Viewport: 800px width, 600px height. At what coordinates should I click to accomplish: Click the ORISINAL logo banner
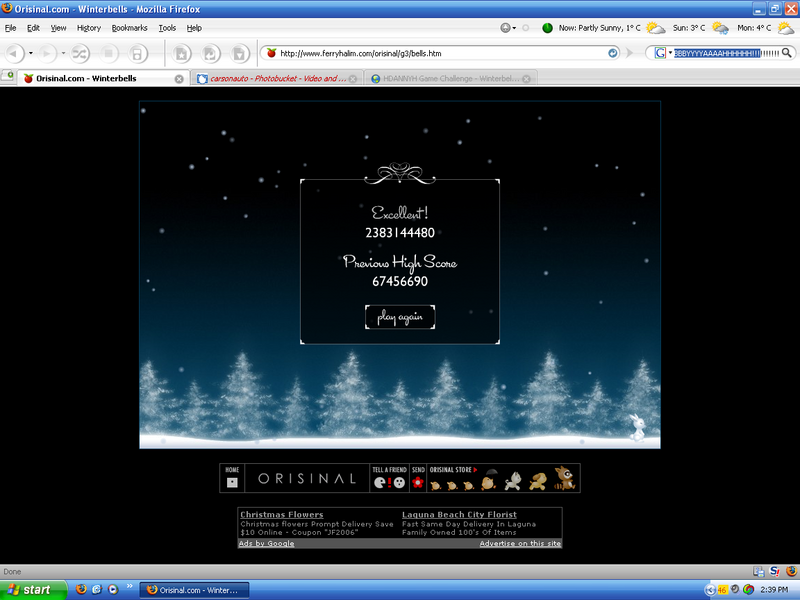pyautogui.click(x=307, y=479)
